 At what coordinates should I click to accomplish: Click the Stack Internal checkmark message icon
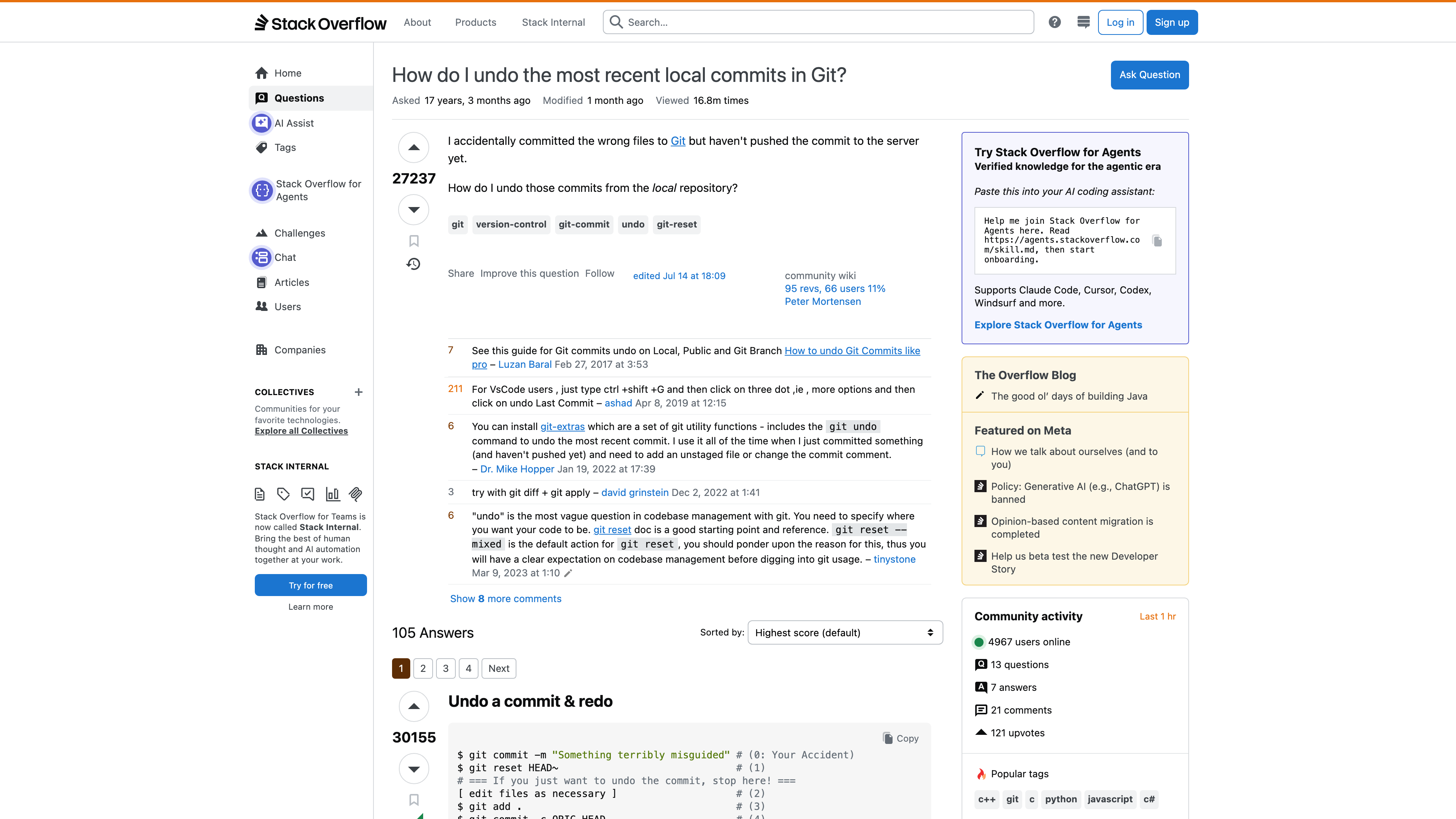click(308, 494)
